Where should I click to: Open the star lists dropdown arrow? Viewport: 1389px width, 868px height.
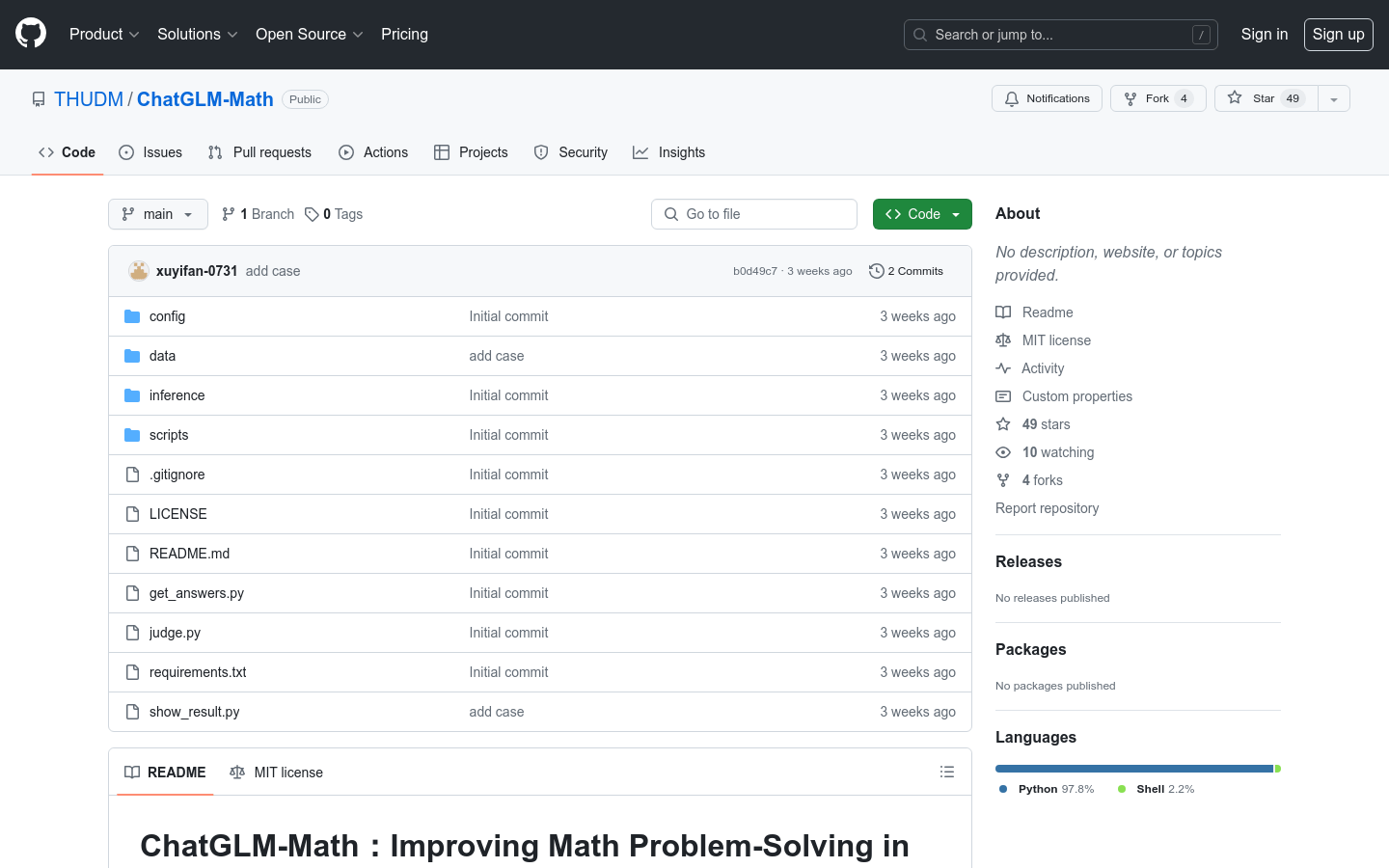pyautogui.click(x=1334, y=98)
